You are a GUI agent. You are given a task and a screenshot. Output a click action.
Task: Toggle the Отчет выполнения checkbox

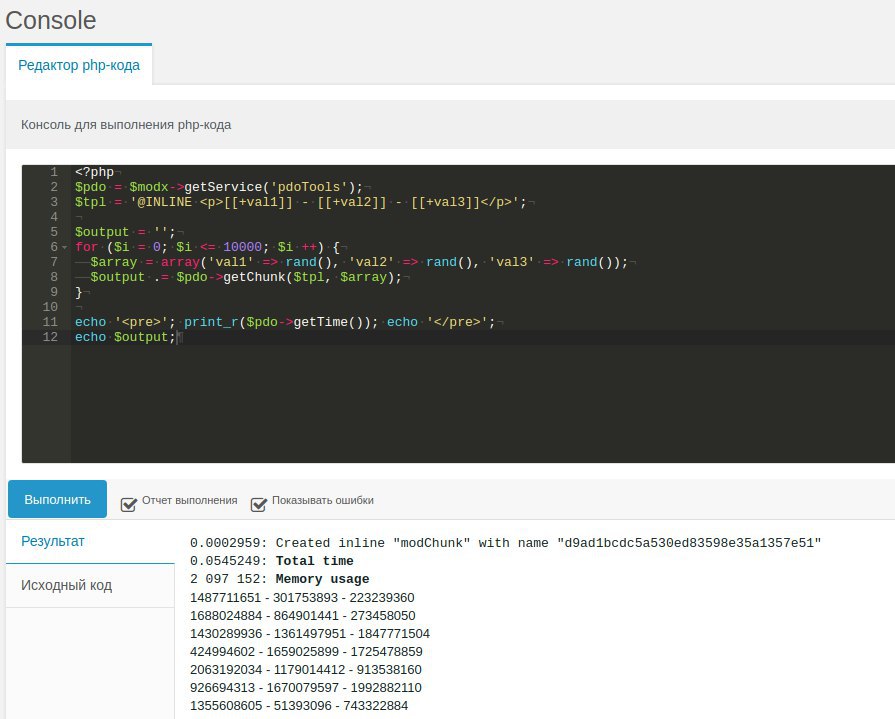(128, 504)
